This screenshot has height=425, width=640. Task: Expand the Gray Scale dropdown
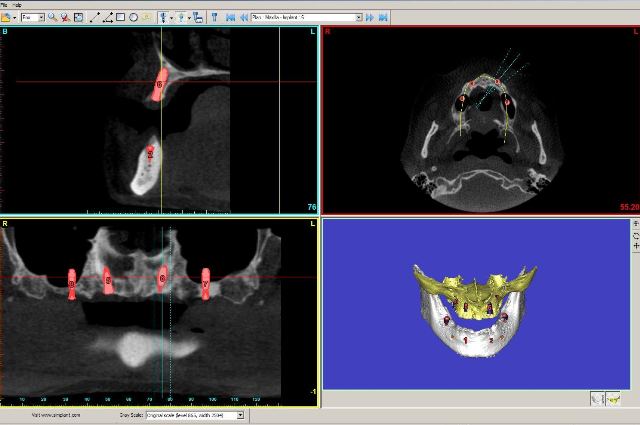tap(239, 414)
